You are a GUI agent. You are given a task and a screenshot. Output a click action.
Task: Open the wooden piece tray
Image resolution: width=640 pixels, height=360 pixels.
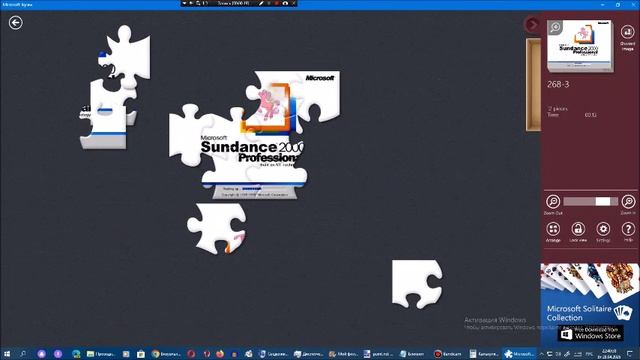tap(533, 85)
